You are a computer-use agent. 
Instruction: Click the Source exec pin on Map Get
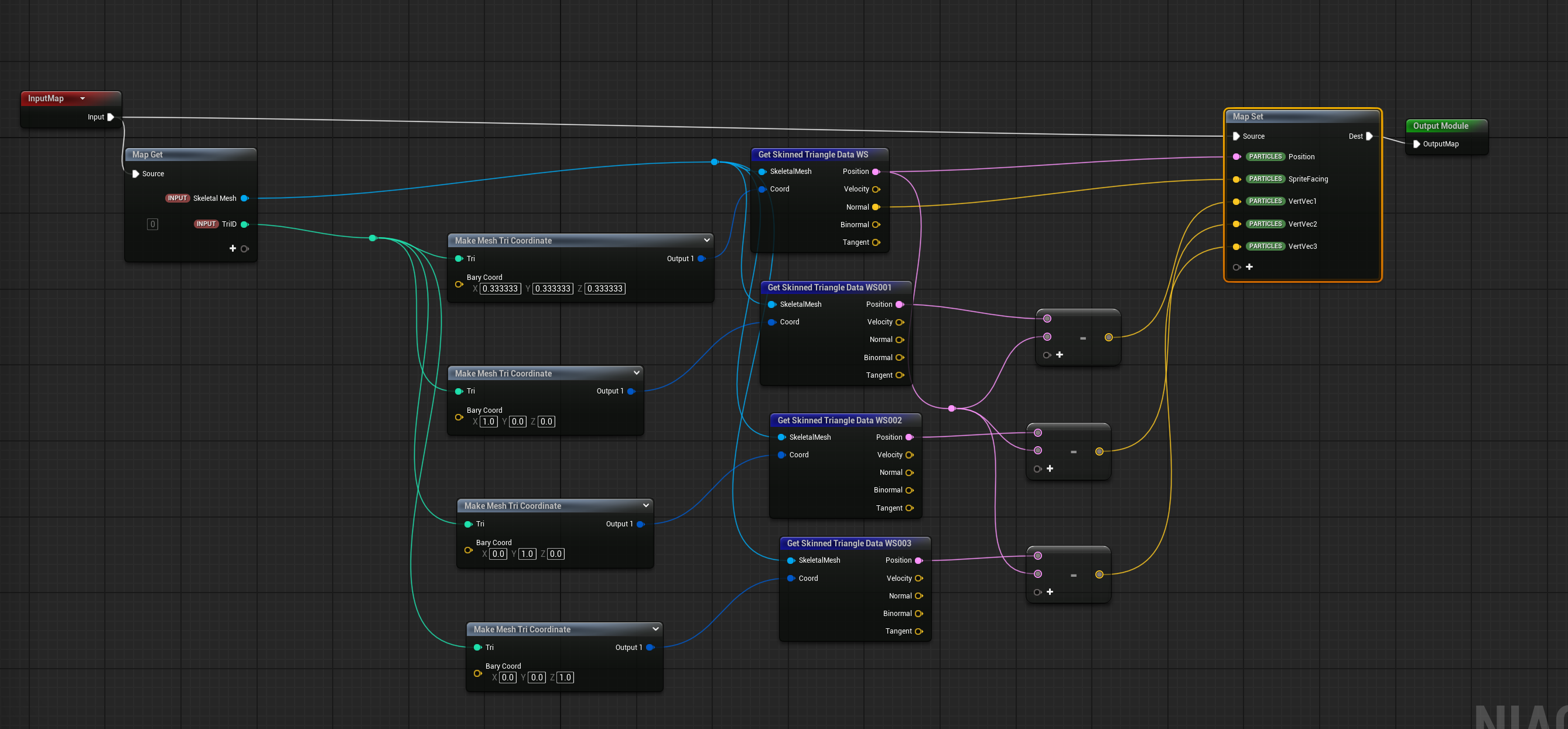click(x=136, y=174)
